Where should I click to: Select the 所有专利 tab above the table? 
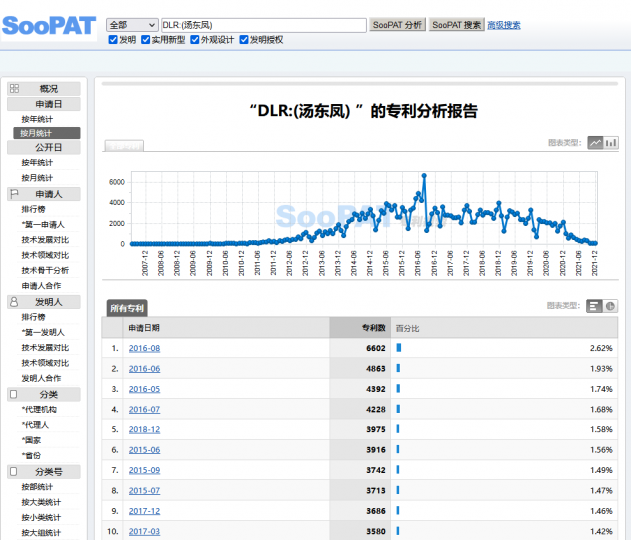(x=127, y=308)
